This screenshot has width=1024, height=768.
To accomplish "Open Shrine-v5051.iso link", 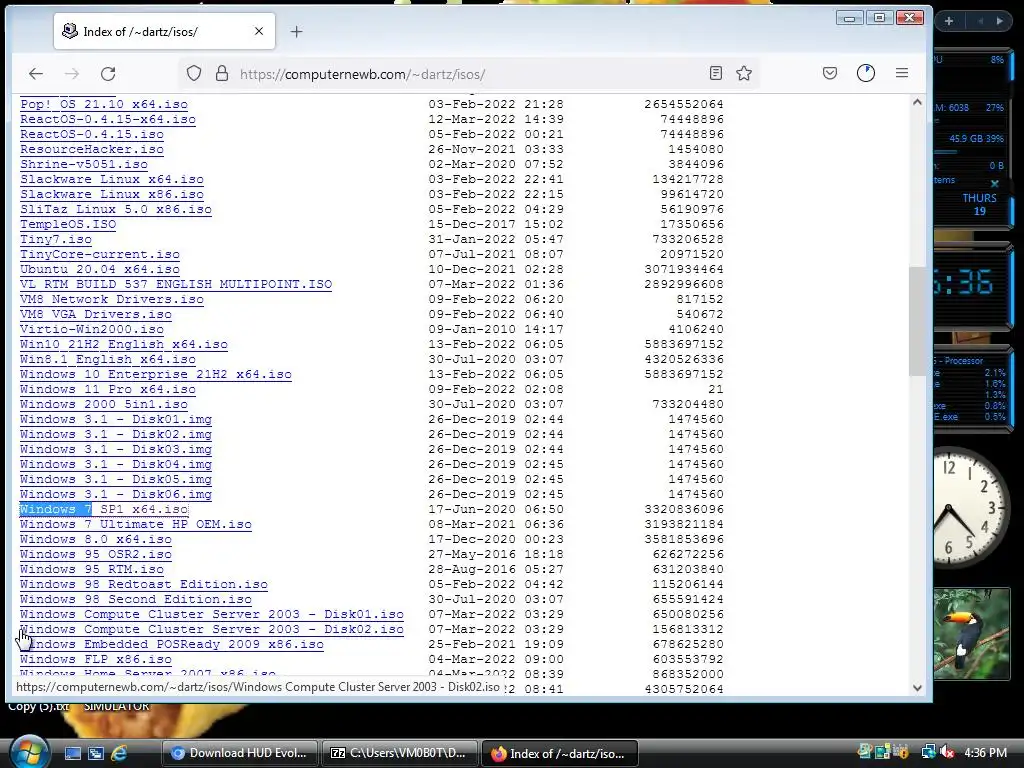I will pyautogui.click(x=84, y=165).
